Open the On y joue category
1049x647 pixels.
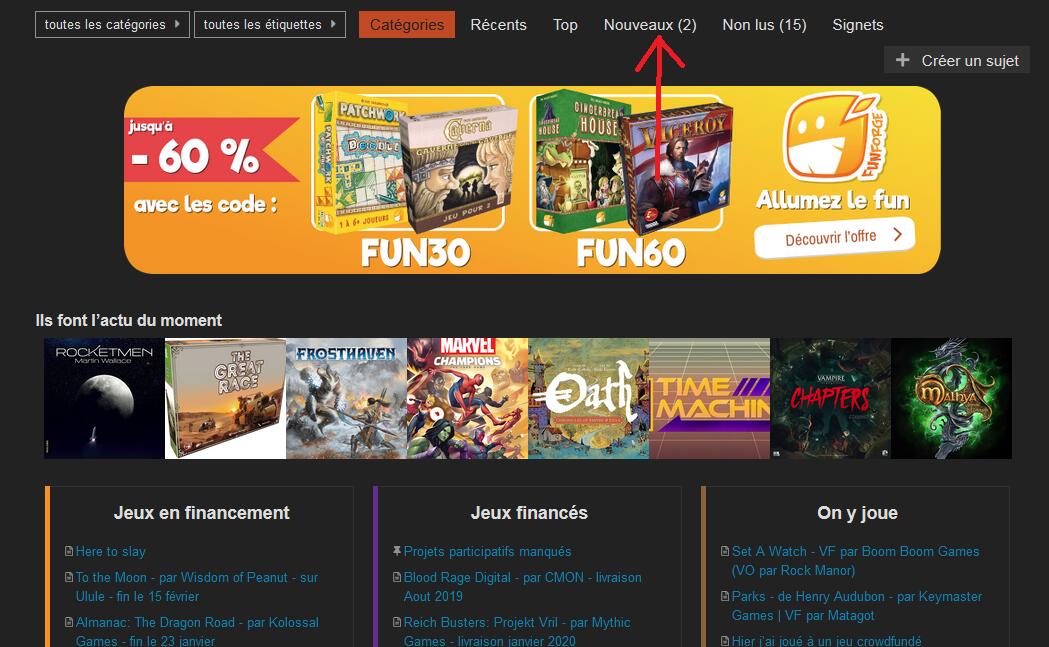[858, 513]
